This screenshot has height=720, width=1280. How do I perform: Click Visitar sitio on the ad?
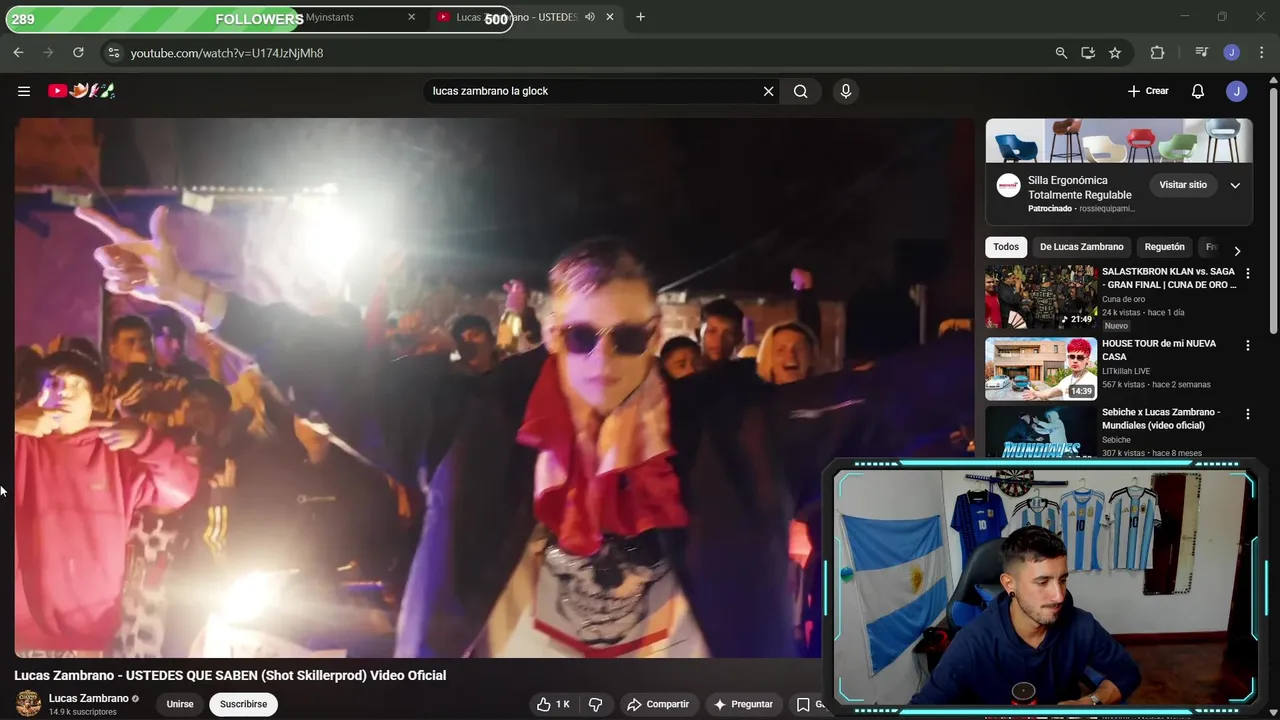click(x=1183, y=185)
